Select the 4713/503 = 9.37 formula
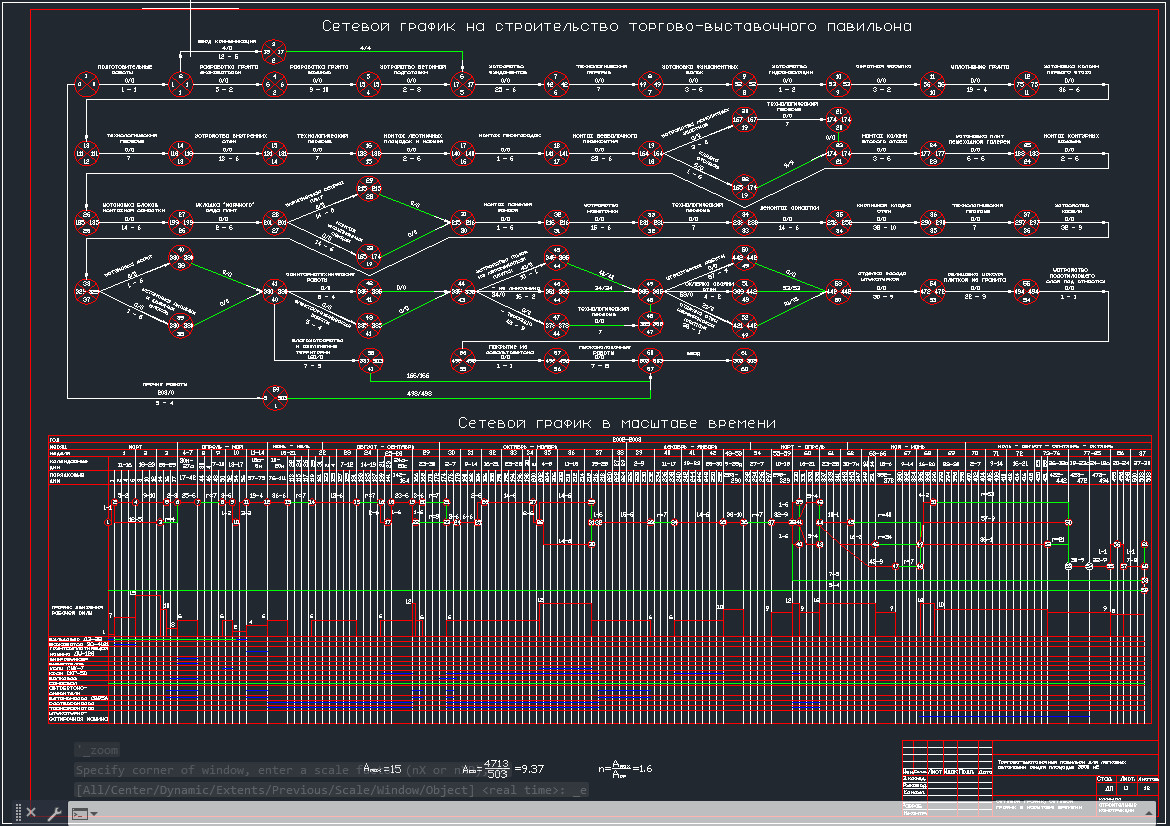 pos(503,768)
